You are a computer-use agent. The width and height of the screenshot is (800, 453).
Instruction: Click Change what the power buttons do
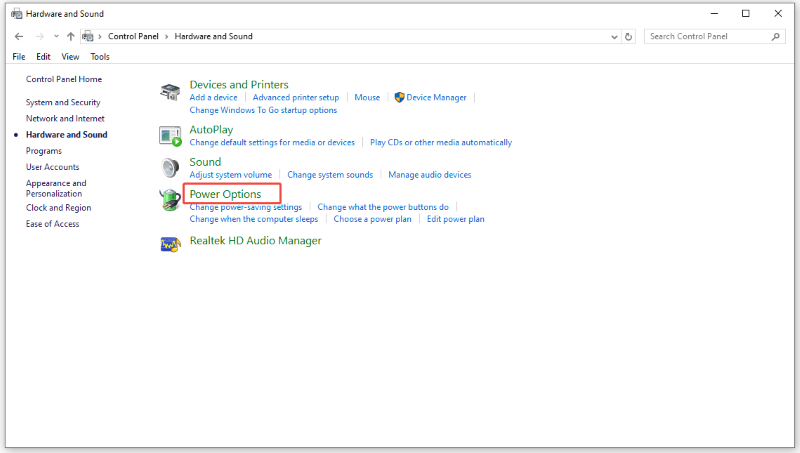[383, 207]
